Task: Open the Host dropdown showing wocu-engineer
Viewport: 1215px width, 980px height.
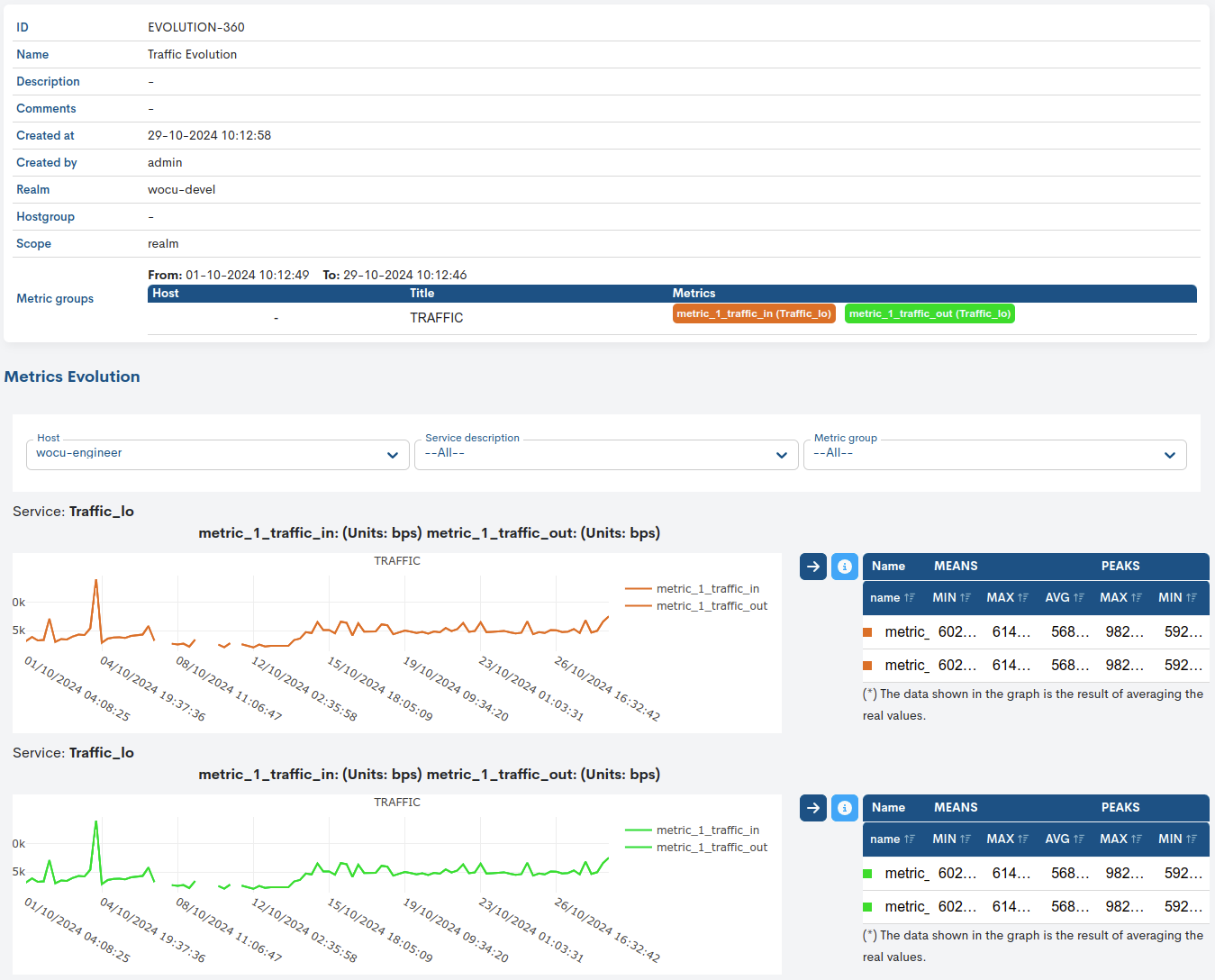Action: coord(217,454)
